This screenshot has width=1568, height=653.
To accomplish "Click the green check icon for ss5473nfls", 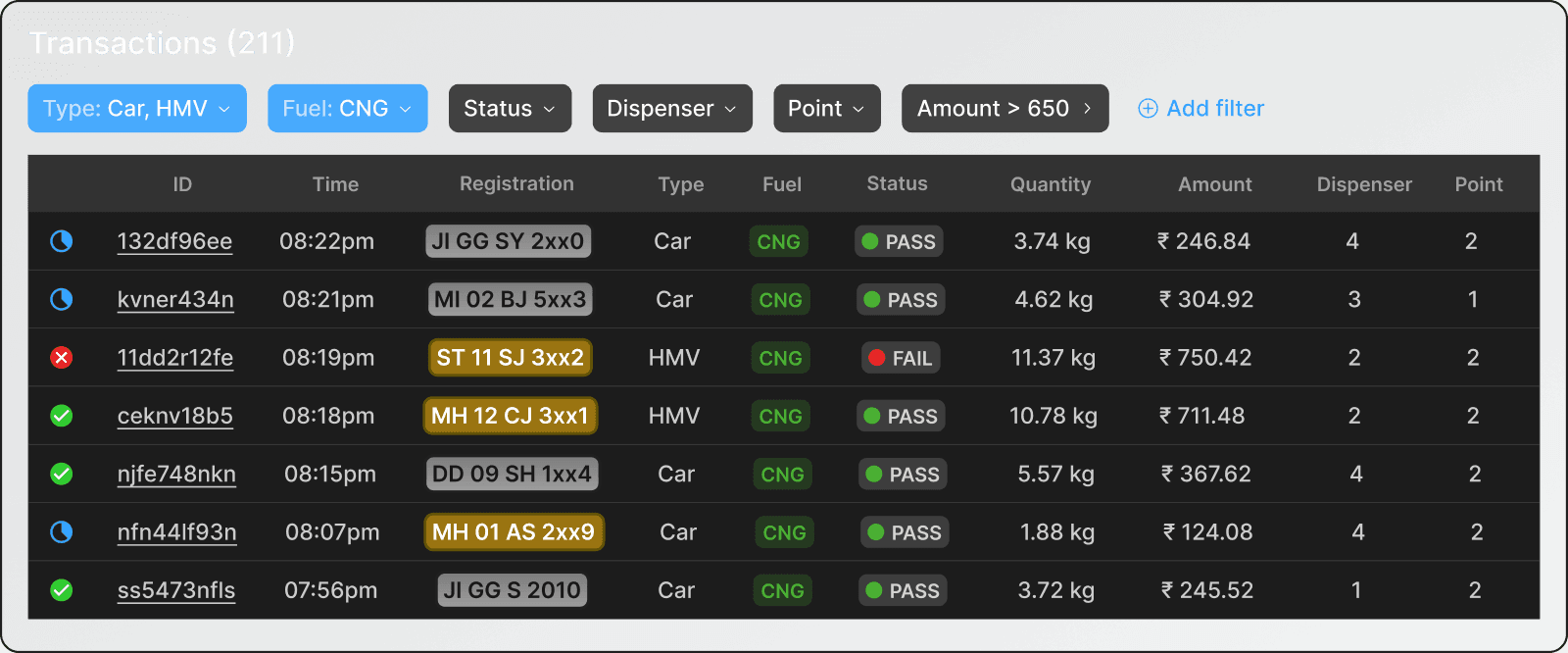I will tap(62, 590).
